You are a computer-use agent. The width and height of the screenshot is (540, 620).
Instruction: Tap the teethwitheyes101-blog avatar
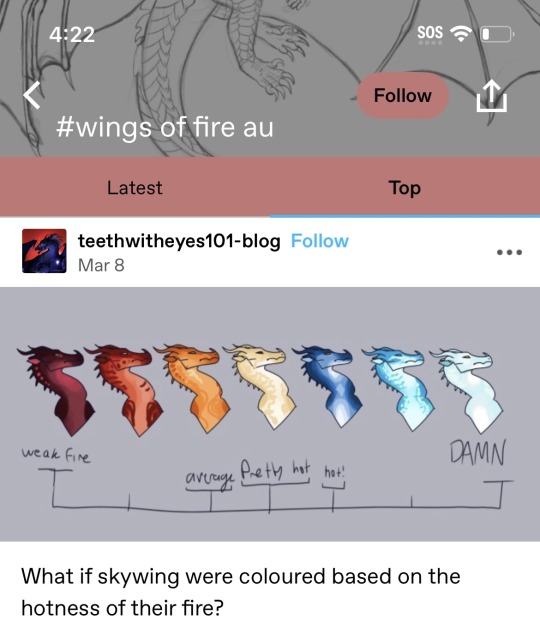44,251
